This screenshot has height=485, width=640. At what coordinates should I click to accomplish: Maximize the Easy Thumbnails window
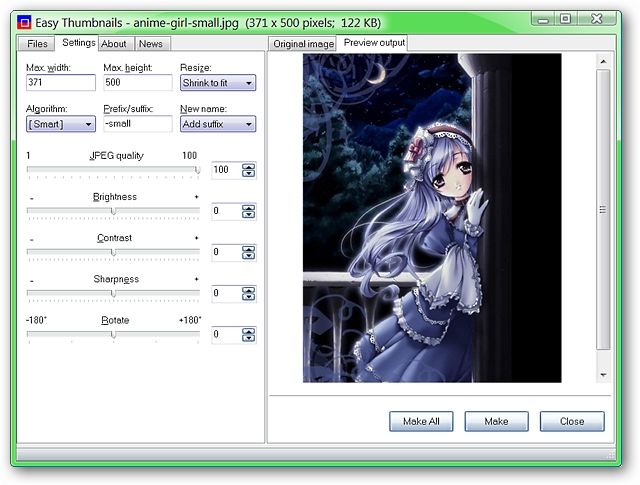tap(566, 19)
